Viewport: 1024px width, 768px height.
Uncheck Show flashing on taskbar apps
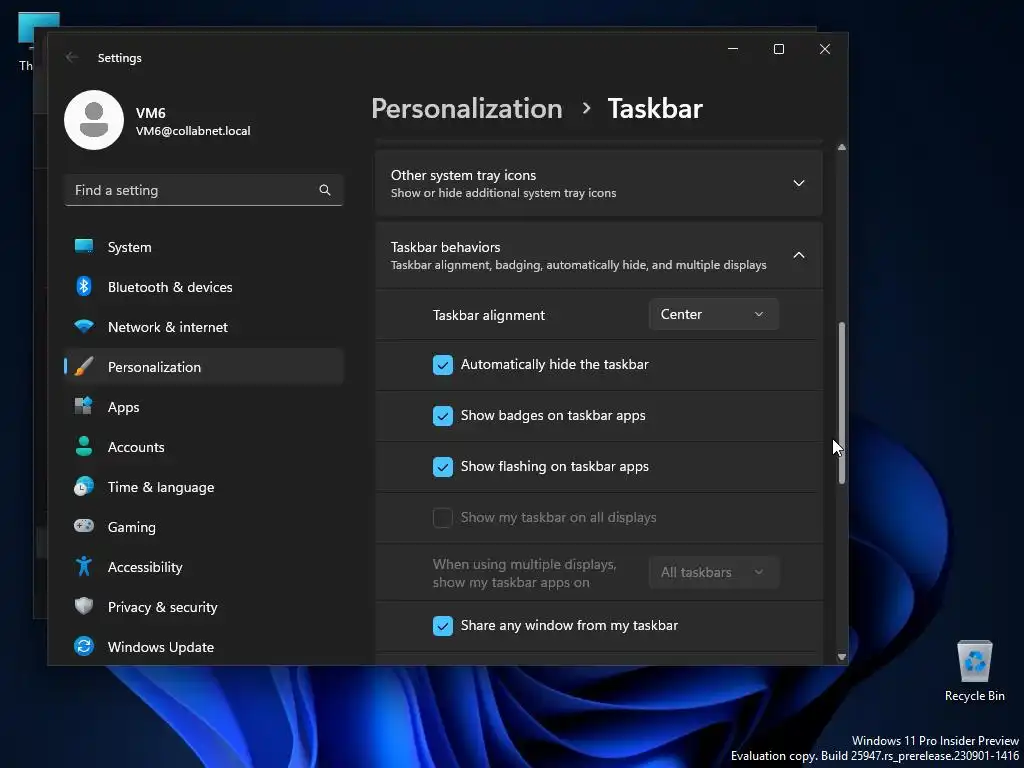coord(443,467)
